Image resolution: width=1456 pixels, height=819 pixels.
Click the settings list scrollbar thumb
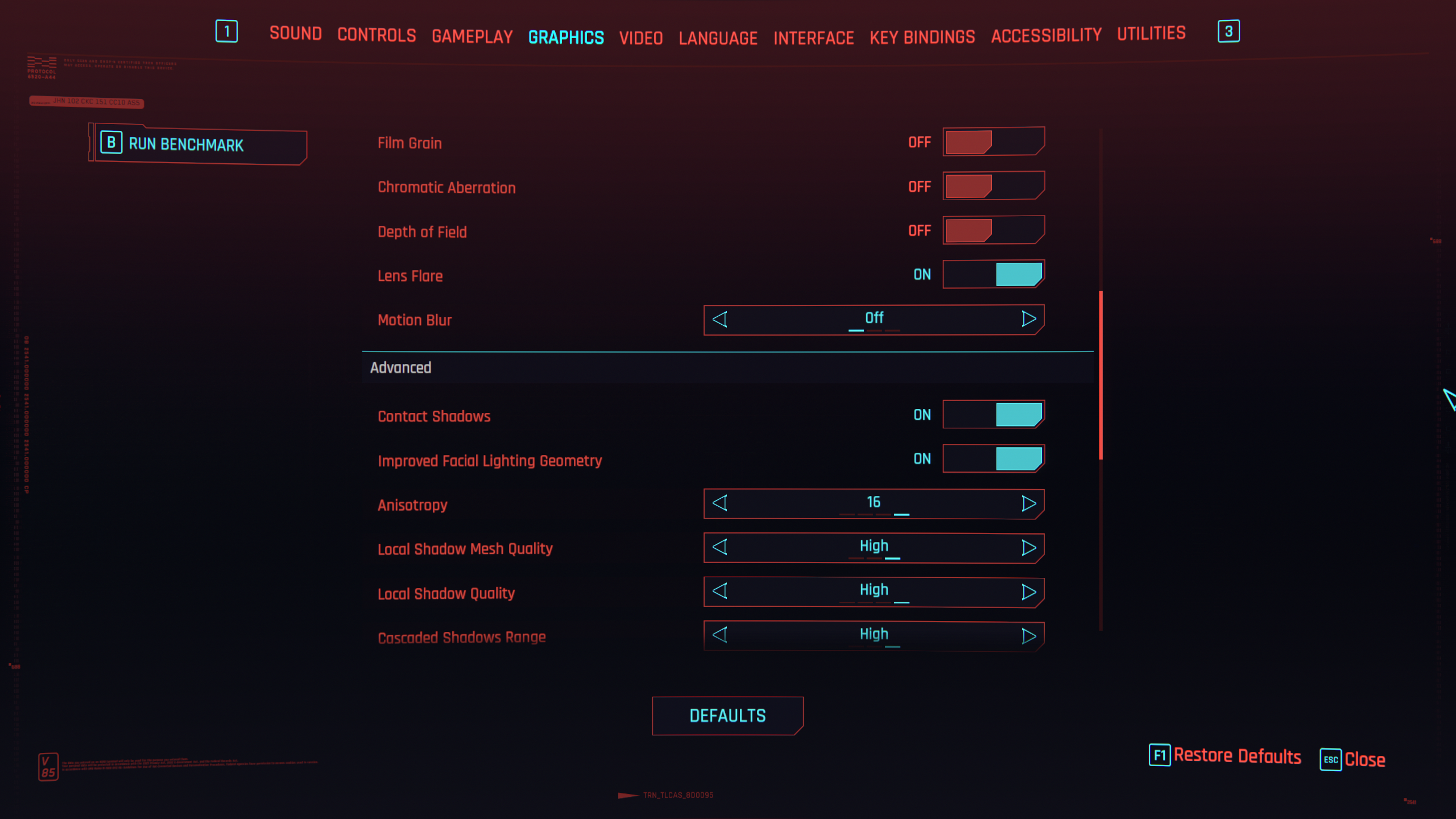[x=1101, y=375]
